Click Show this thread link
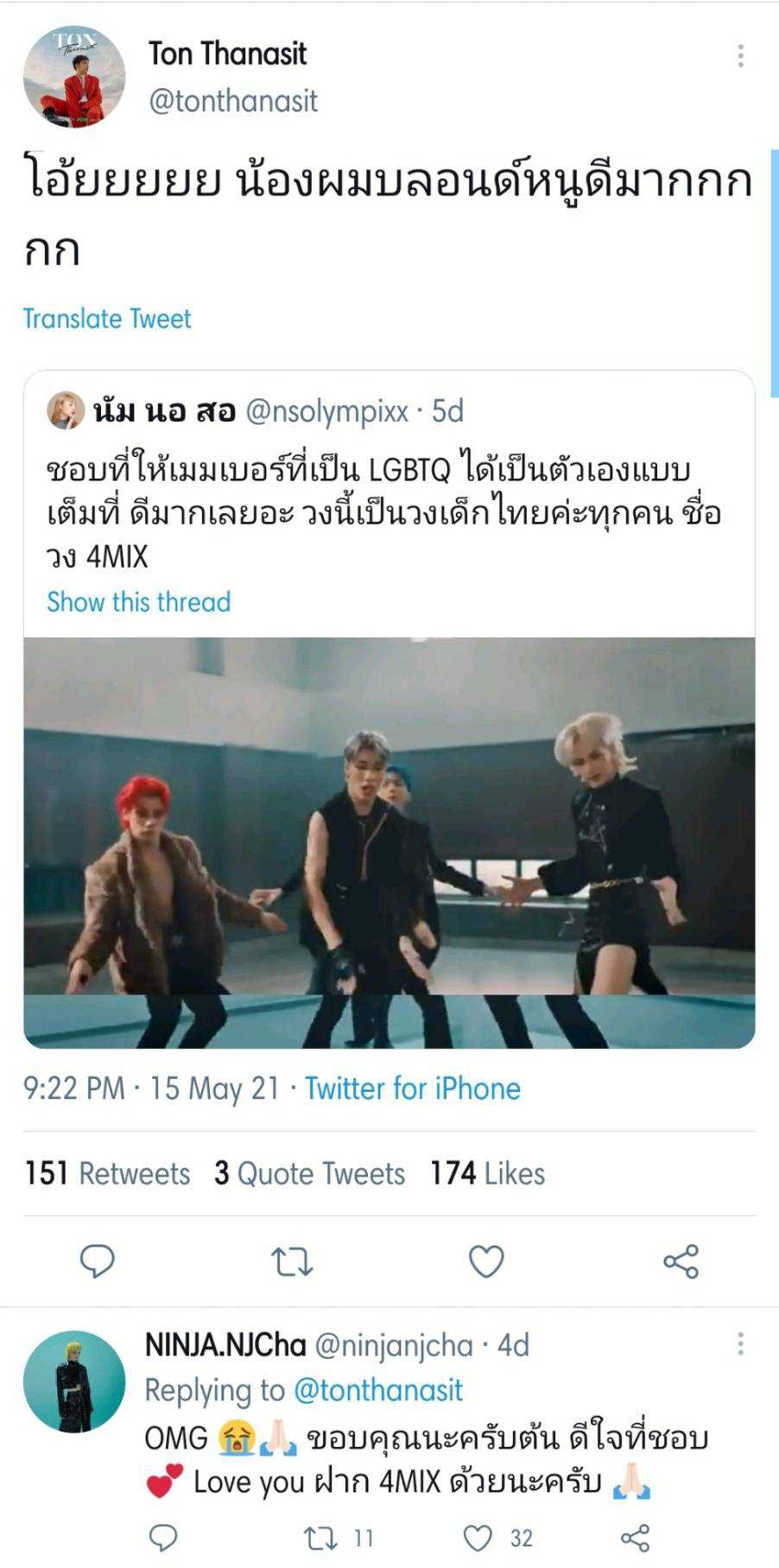The width and height of the screenshot is (779, 1568). point(138,602)
